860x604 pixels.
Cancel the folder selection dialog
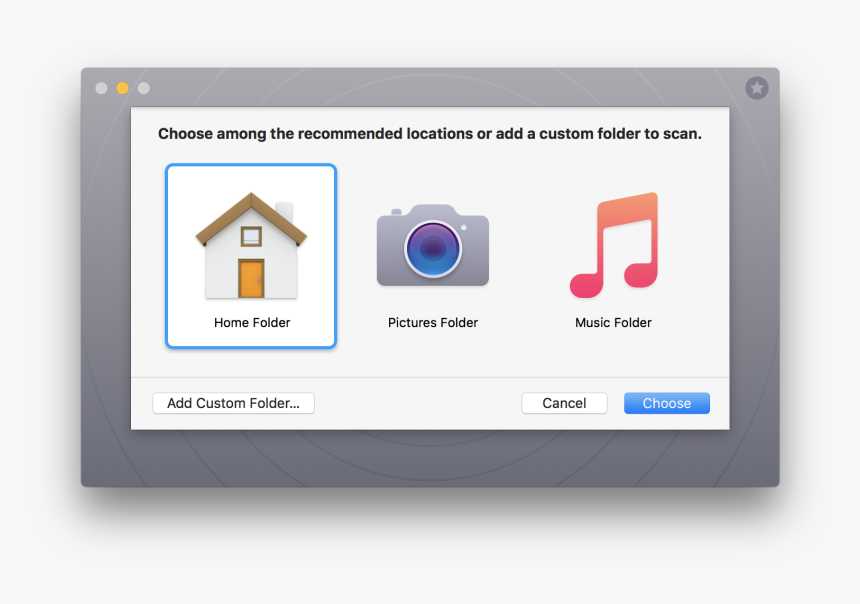pyautogui.click(x=564, y=403)
